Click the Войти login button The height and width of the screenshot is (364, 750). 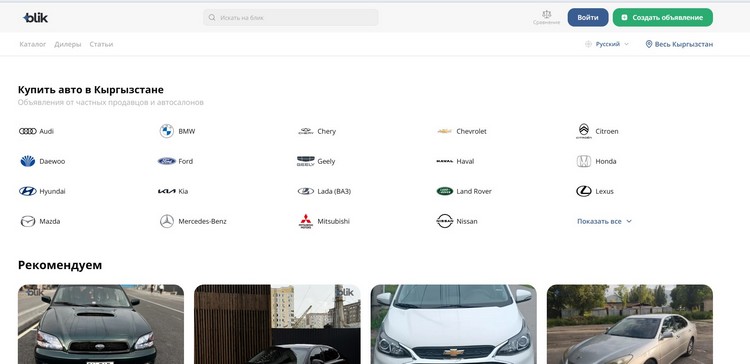point(588,17)
